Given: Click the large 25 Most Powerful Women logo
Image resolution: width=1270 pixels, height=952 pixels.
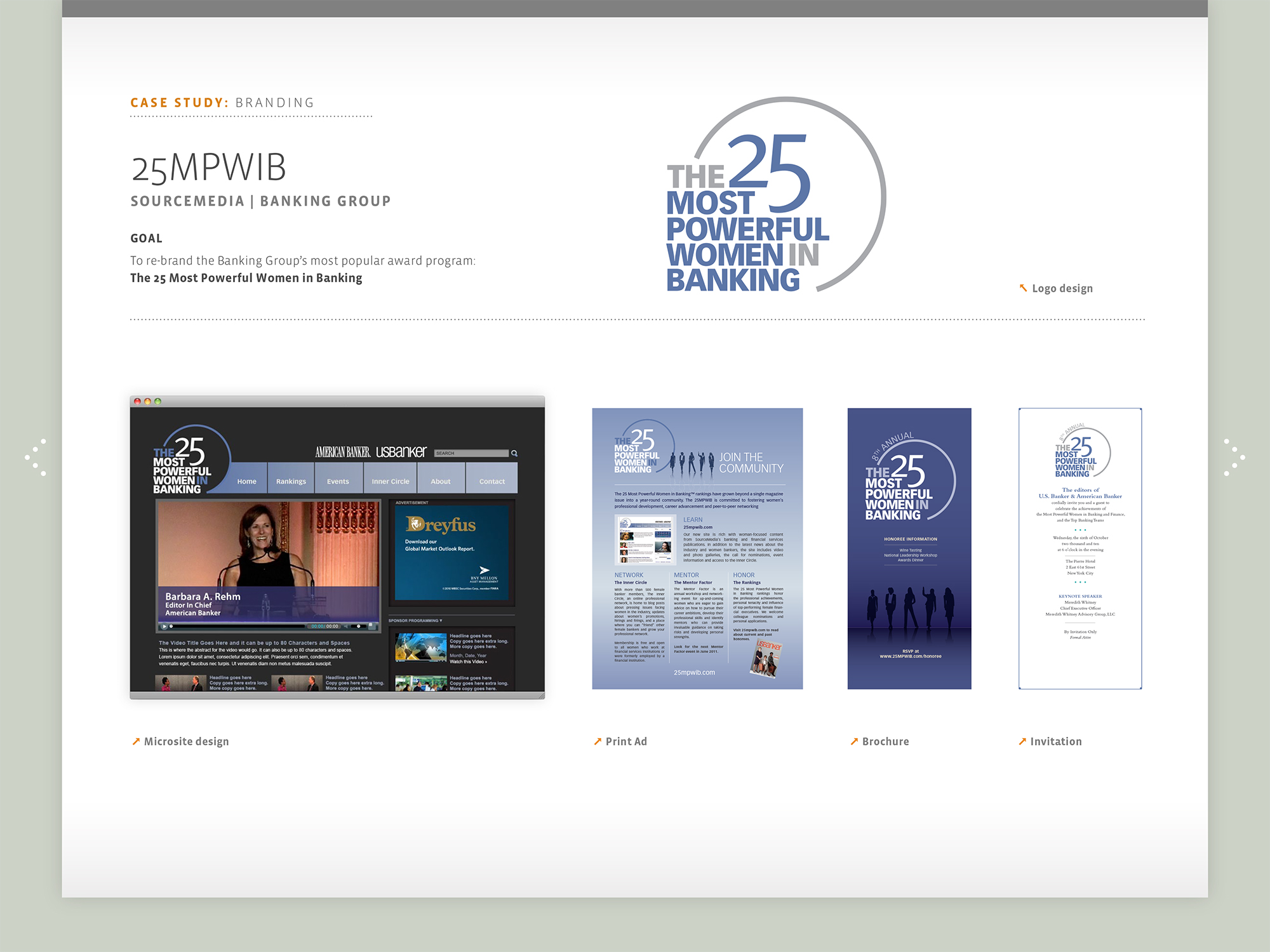Looking at the screenshot, I should [776, 195].
